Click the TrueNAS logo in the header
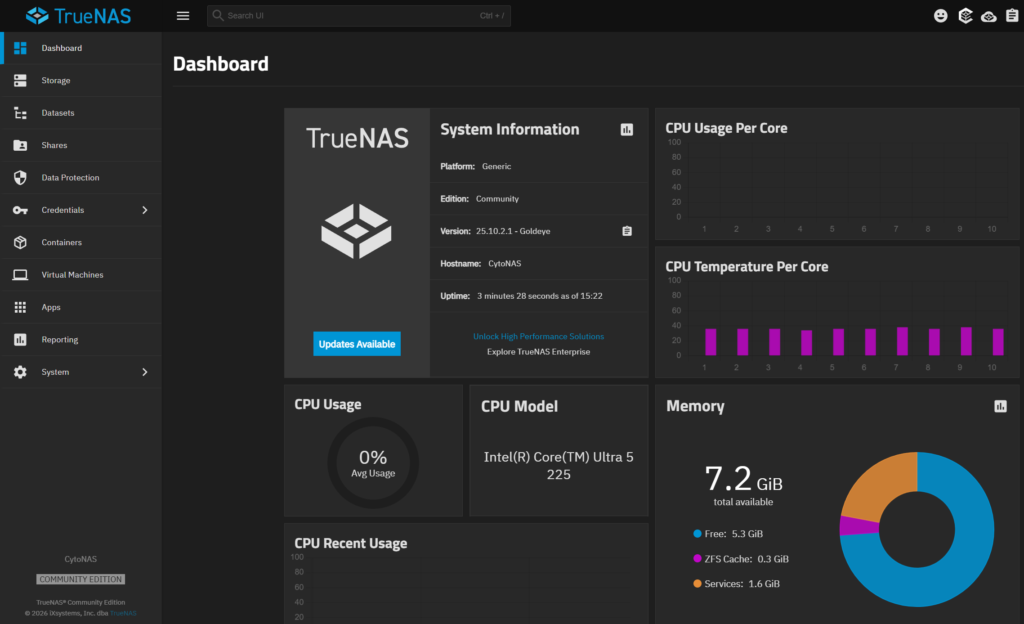1024x624 pixels. pos(78,16)
